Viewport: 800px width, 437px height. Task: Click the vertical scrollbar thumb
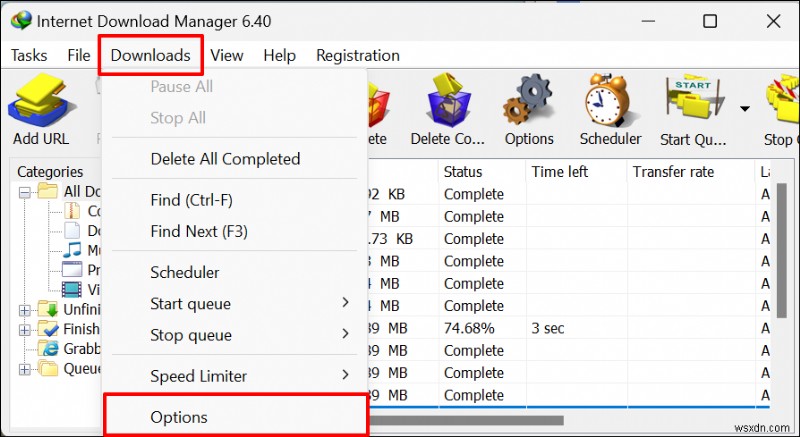click(782, 250)
